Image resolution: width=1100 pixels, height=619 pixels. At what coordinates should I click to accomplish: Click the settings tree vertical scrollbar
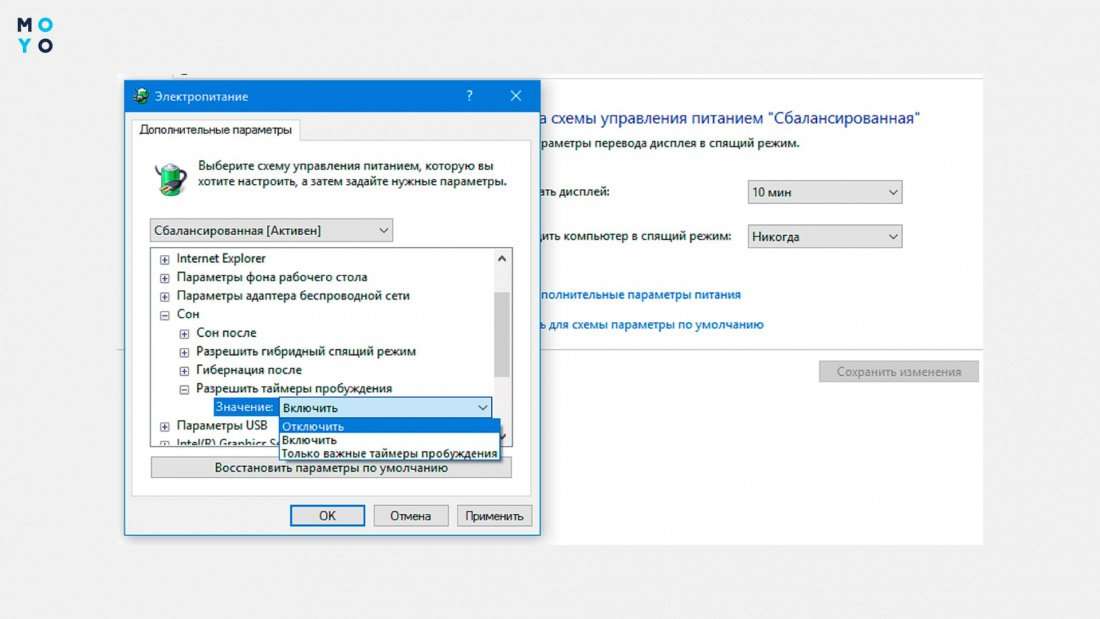click(x=502, y=334)
